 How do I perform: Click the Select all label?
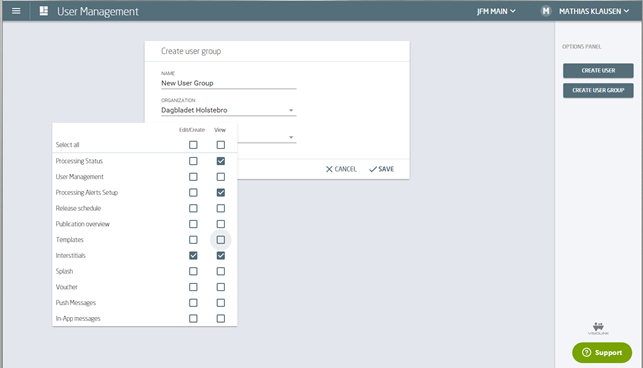tap(67, 145)
